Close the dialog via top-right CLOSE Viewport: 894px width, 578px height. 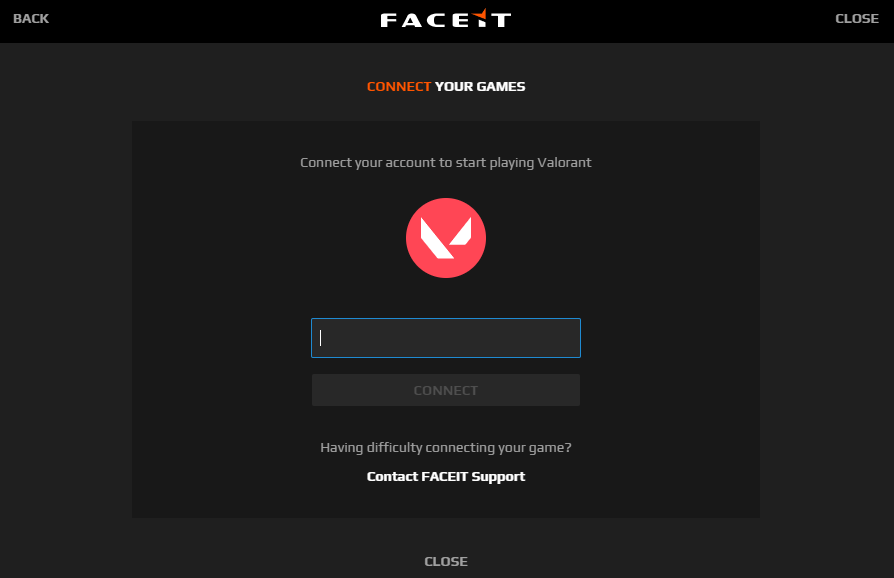tap(857, 19)
